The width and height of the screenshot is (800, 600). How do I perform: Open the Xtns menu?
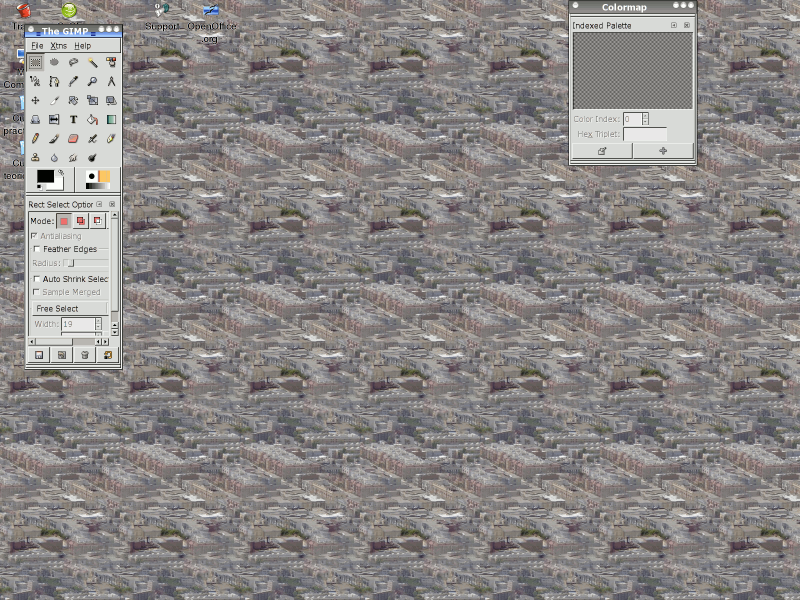[x=60, y=46]
